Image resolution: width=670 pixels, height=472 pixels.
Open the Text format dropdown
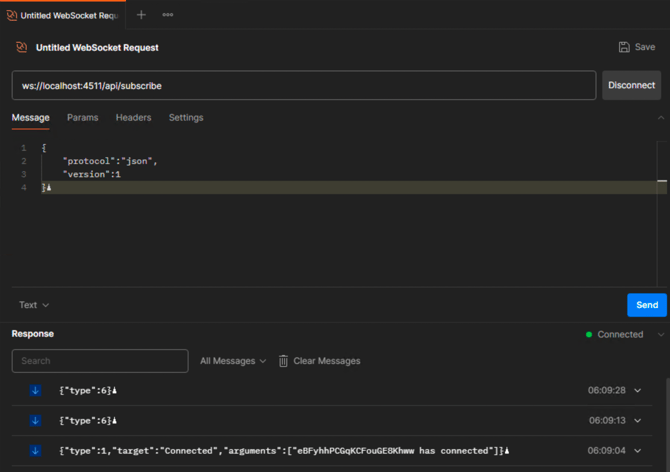pyautogui.click(x=34, y=305)
